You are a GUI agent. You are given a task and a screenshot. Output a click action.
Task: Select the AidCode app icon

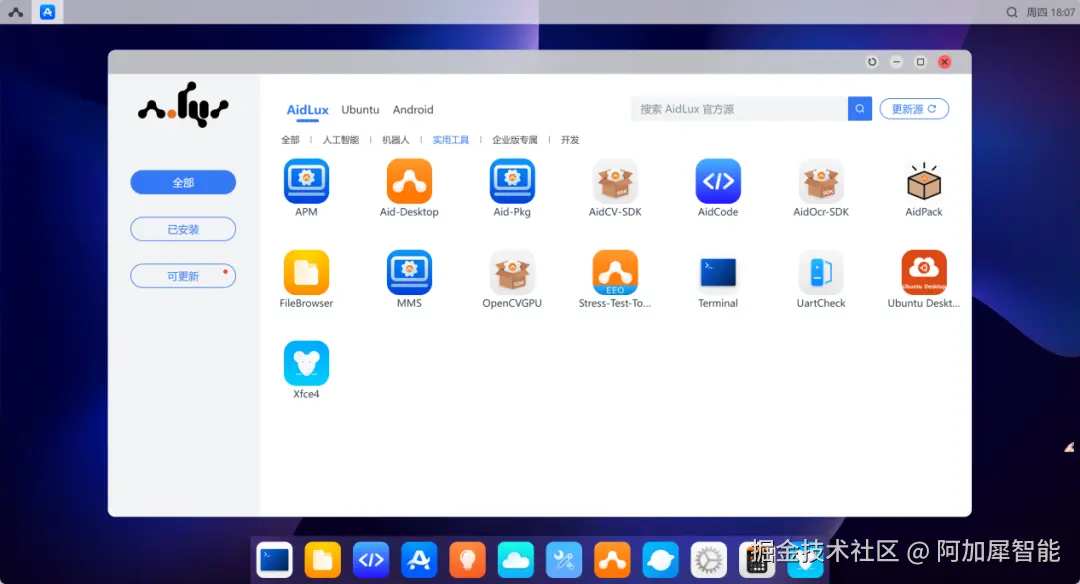[x=718, y=181]
